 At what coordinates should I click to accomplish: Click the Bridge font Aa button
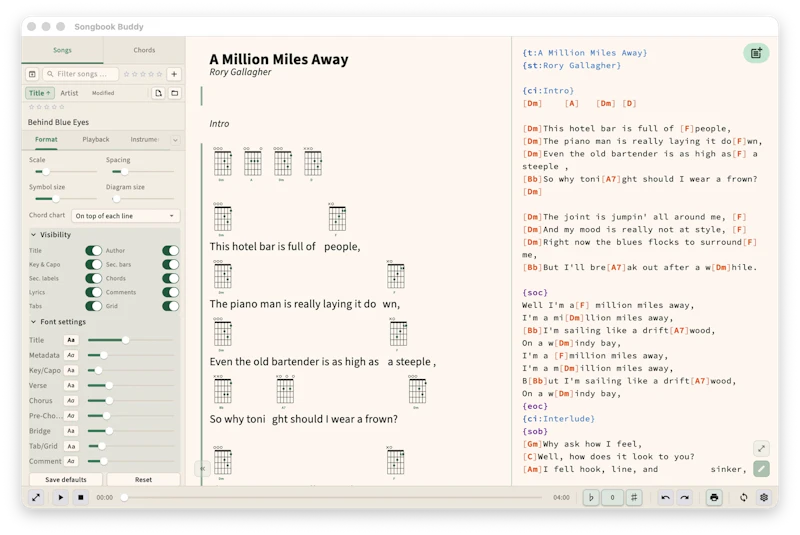pos(71,431)
